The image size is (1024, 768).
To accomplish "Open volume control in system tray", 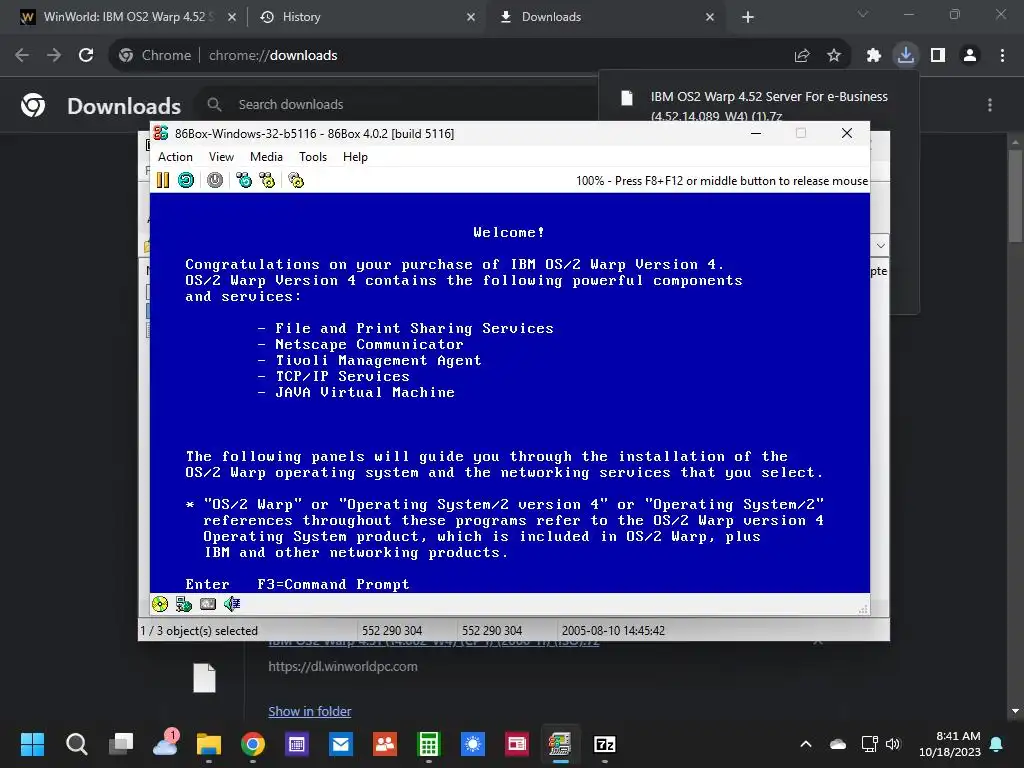I will pyautogui.click(x=893, y=744).
